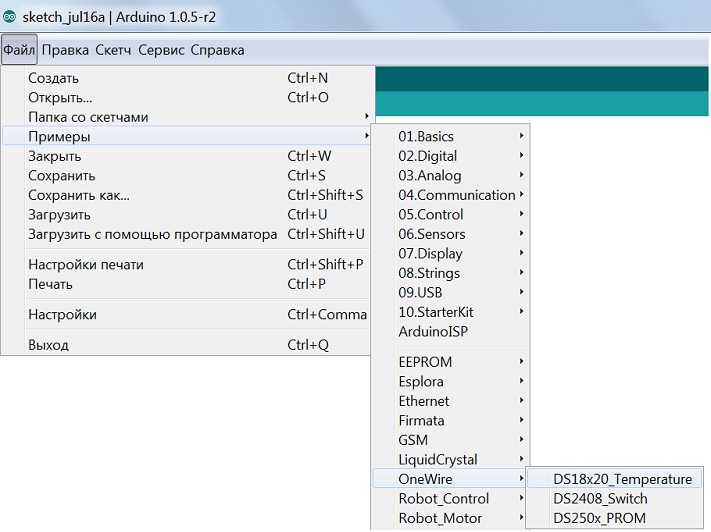The height and width of the screenshot is (532, 711).
Task: Open the Справка menu
Action: tap(217, 49)
